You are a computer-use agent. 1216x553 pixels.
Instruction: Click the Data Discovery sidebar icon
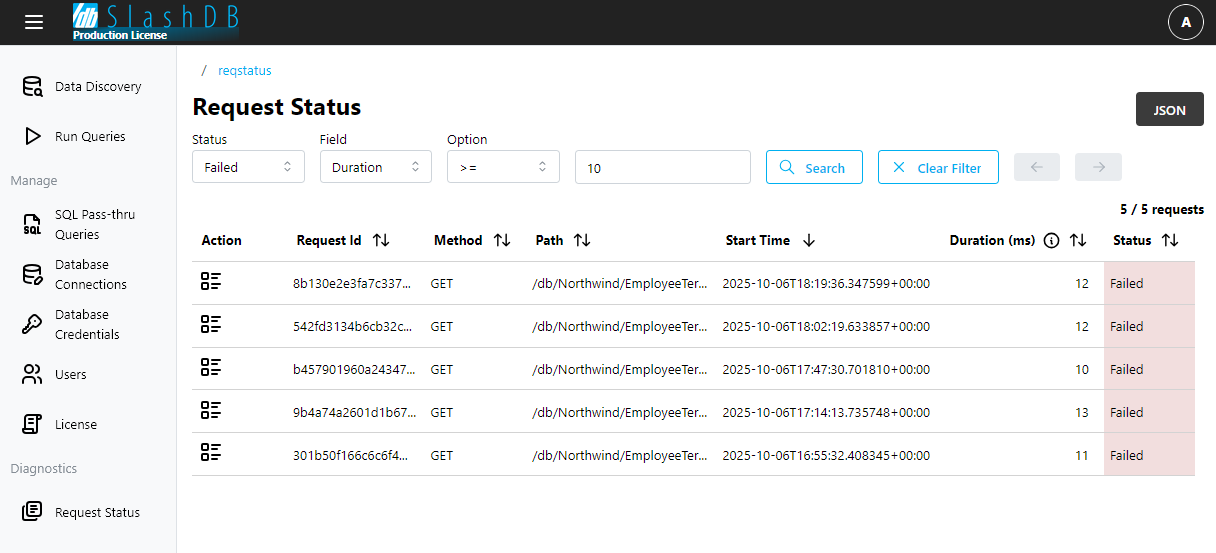33,87
